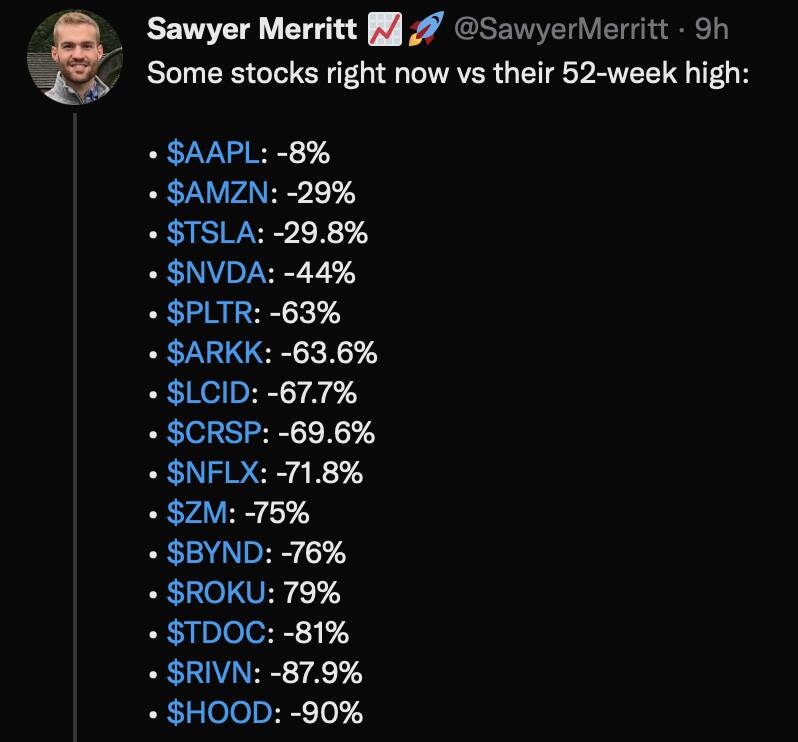Open the $NFLX cashtag
Viewport: 798px width, 742px height.
pos(213,472)
